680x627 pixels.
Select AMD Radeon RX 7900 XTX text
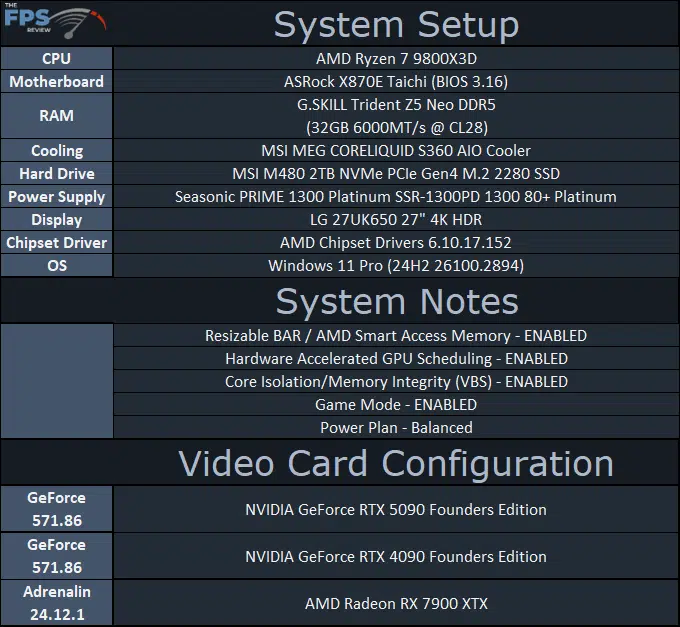pos(396,603)
